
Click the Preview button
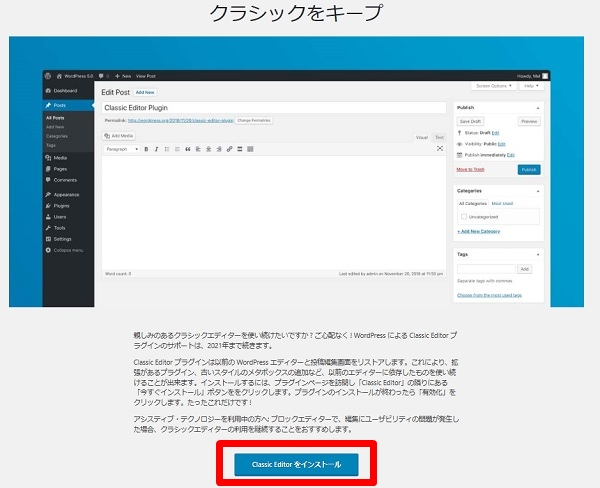point(529,121)
